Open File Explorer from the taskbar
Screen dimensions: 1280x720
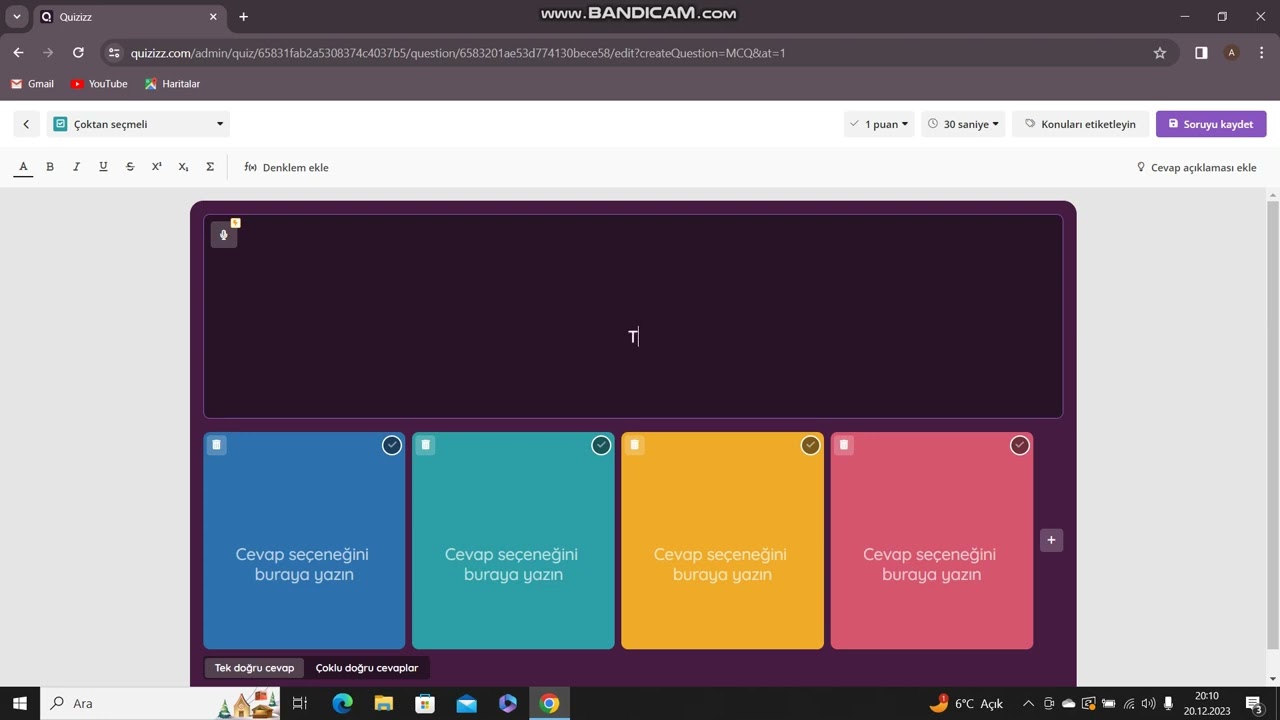point(383,703)
